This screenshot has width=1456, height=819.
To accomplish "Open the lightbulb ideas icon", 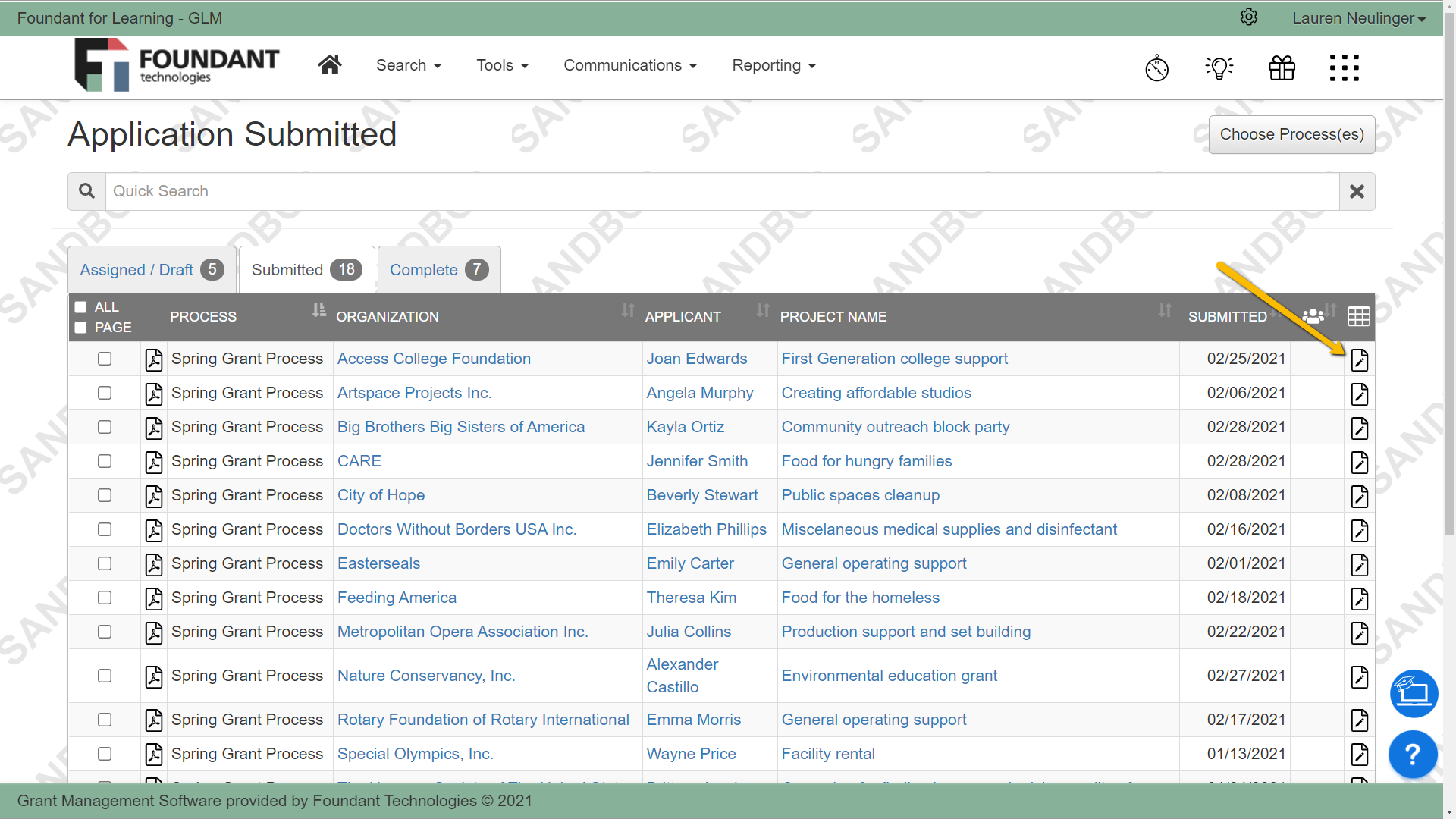I will 1219,67.
